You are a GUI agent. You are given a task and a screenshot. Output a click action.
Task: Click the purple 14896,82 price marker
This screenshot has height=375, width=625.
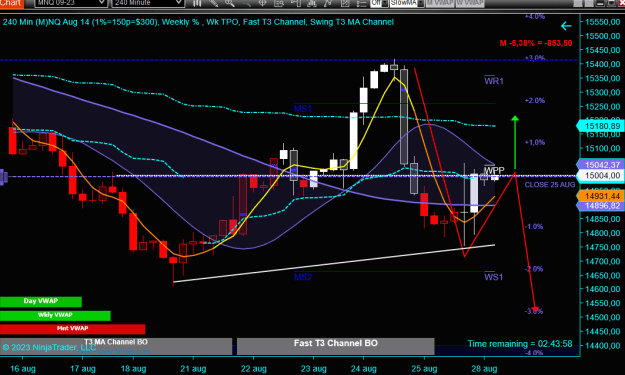point(601,206)
